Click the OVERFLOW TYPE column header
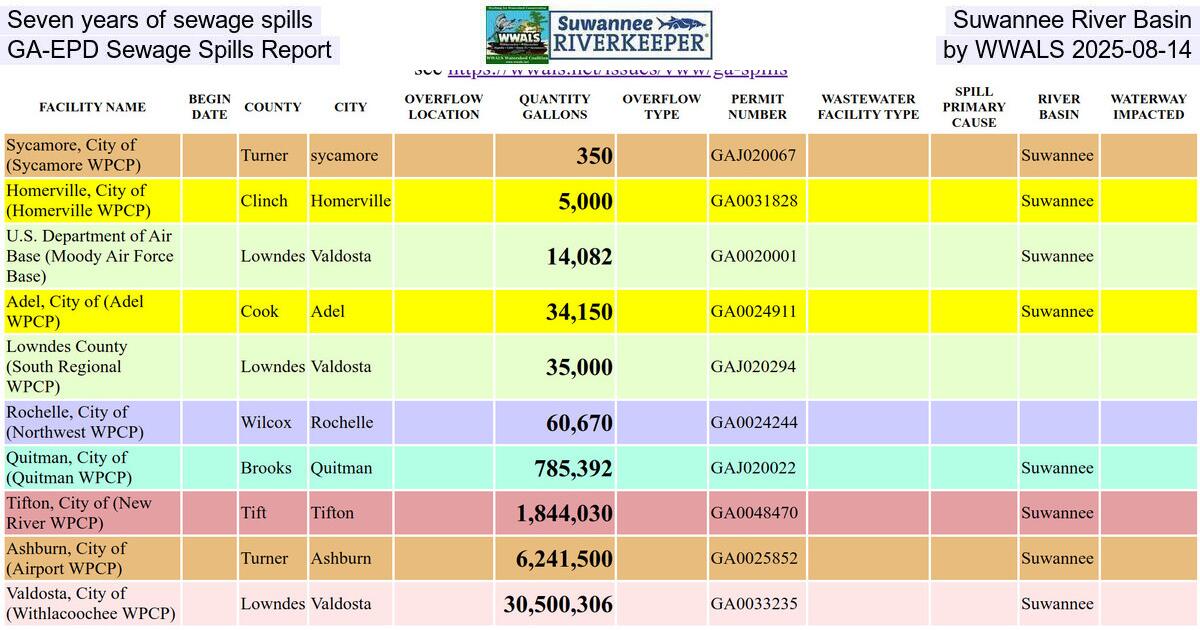Screen dimensions: 1200x630 click(662, 107)
